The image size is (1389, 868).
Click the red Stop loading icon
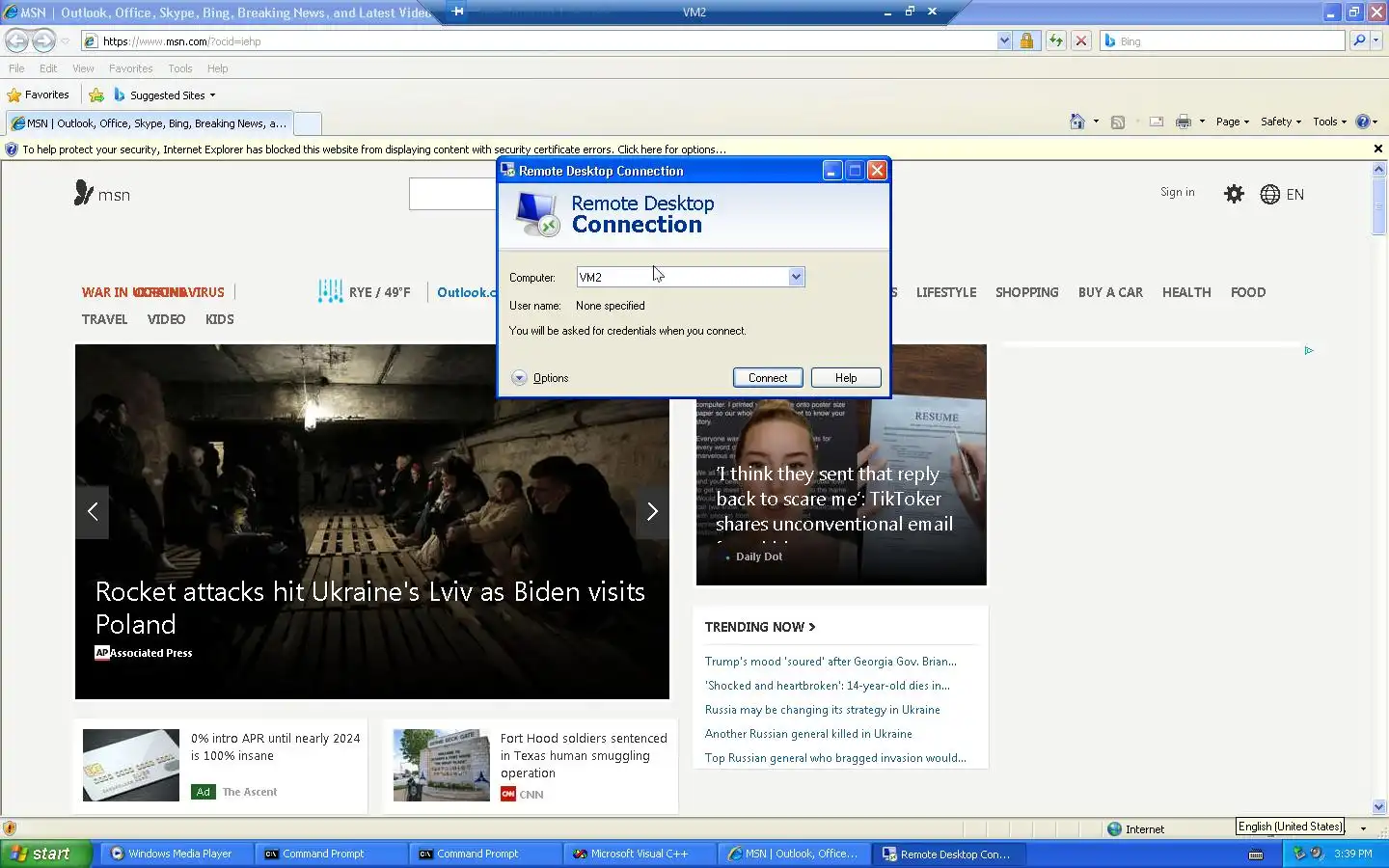[x=1081, y=41]
